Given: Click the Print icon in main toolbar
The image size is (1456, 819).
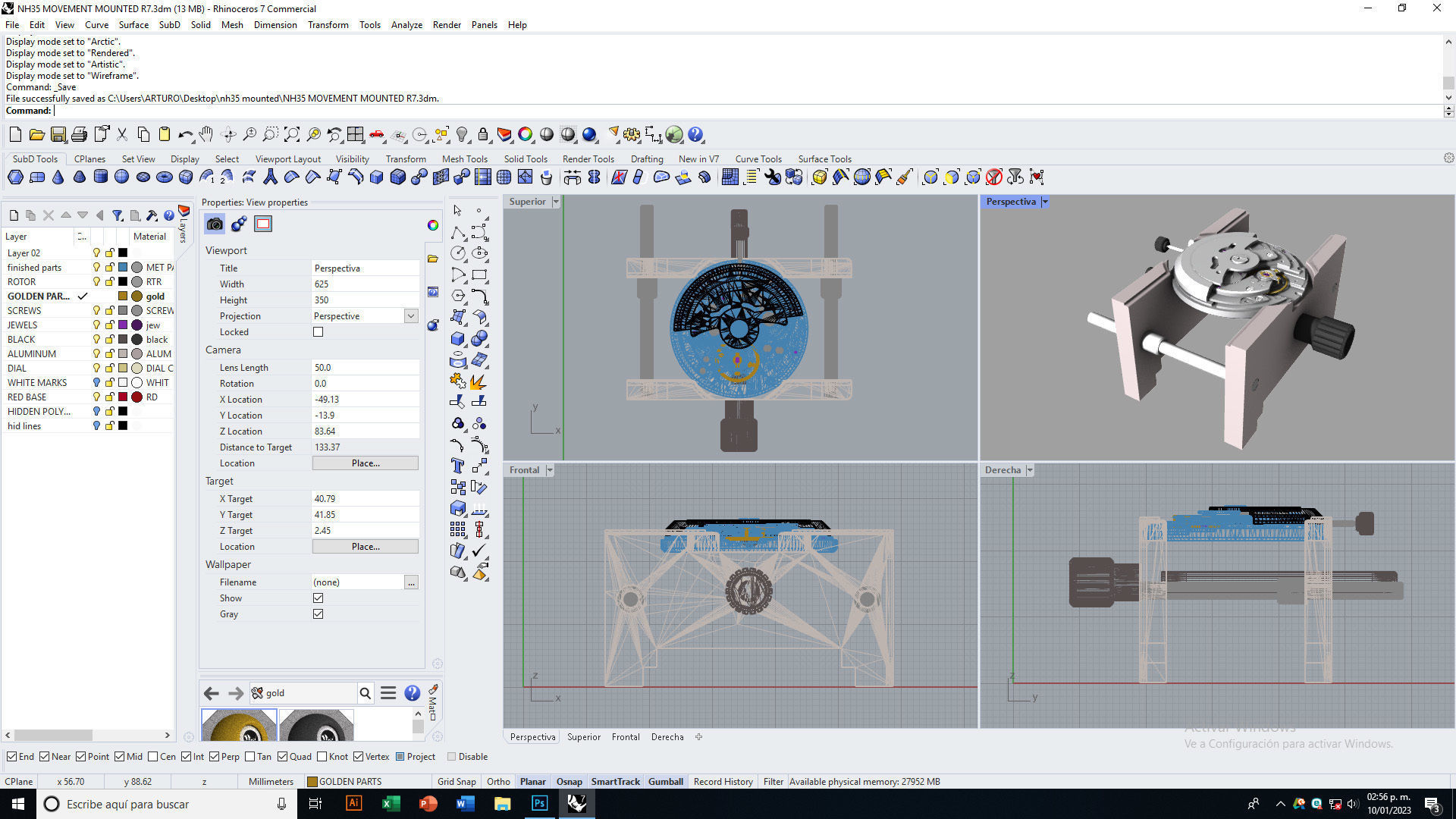Looking at the screenshot, I should point(79,135).
